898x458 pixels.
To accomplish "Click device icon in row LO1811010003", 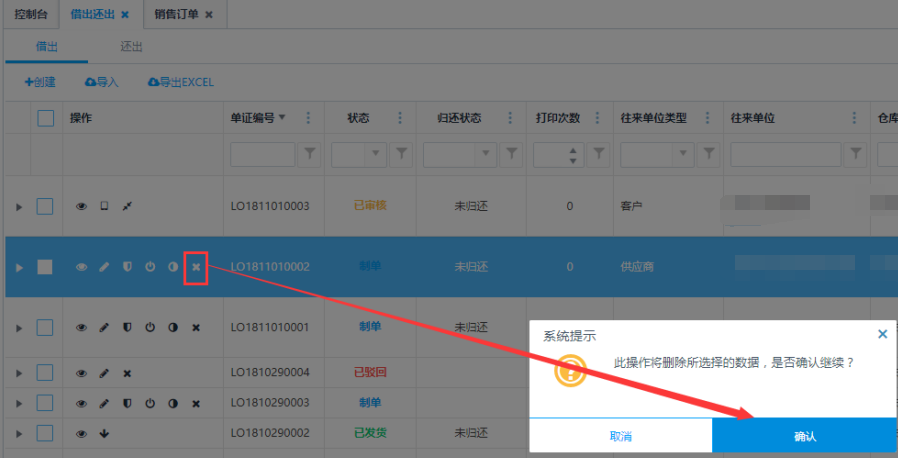I will (104, 206).
